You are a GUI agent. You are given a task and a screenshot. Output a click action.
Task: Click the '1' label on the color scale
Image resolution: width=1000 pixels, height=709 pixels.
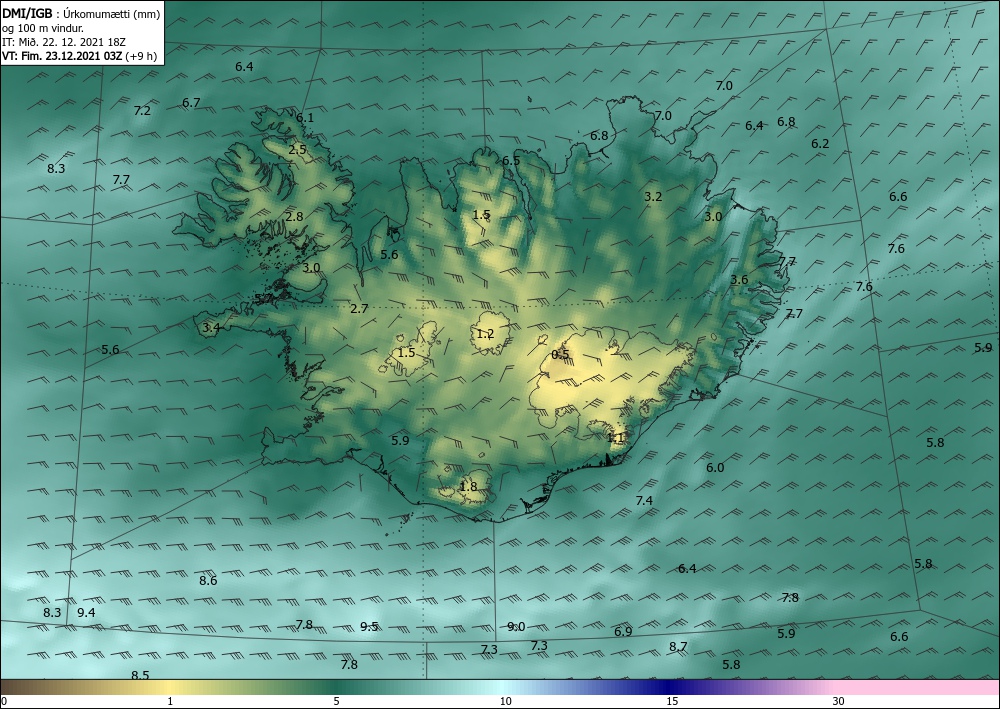click(x=170, y=701)
